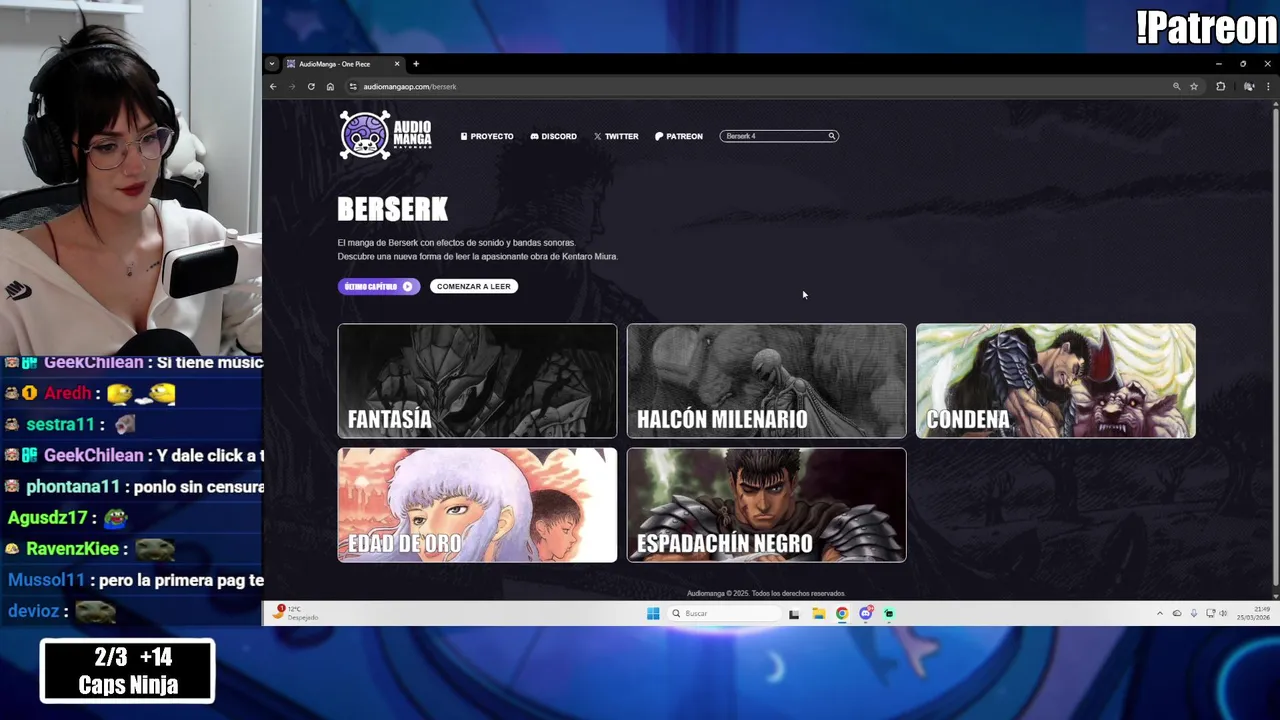
Task: Open the HALCÓN MILENARIO arc card
Action: [x=766, y=380]
